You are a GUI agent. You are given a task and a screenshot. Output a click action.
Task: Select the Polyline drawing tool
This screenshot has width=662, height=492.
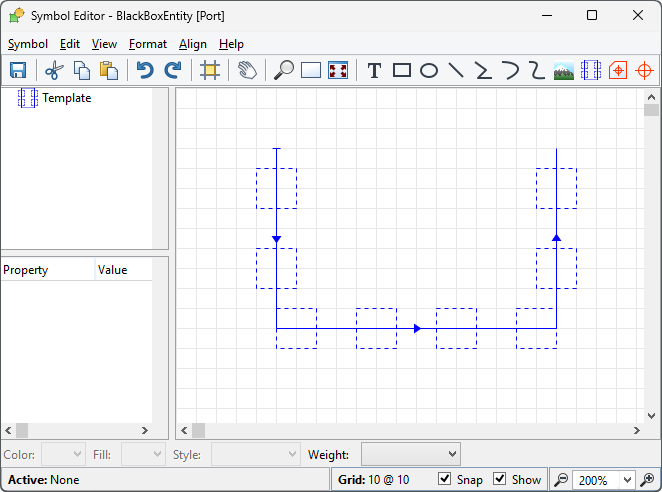[483, 71]
